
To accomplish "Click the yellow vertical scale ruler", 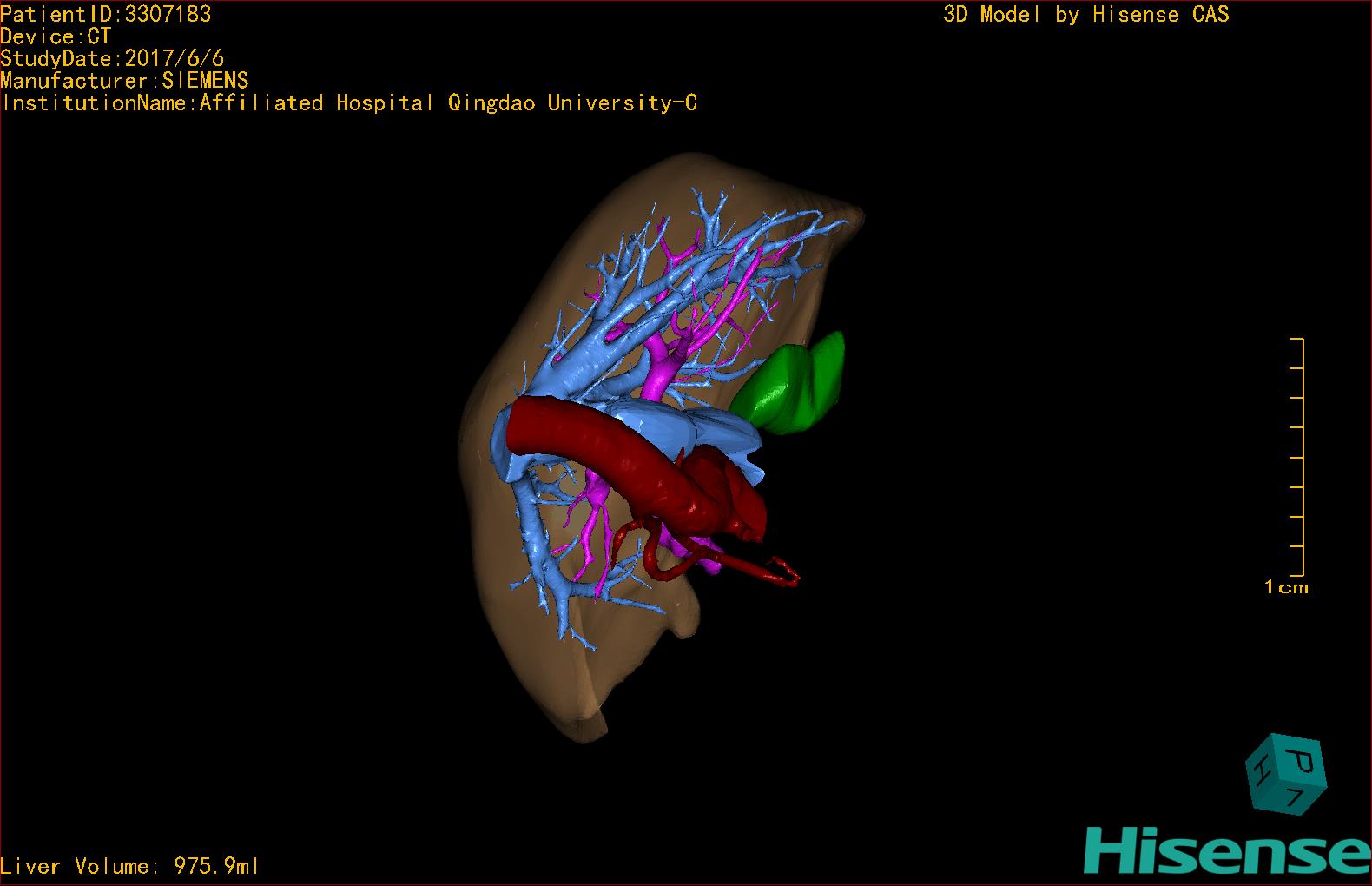I will [x=1297, y=457].
